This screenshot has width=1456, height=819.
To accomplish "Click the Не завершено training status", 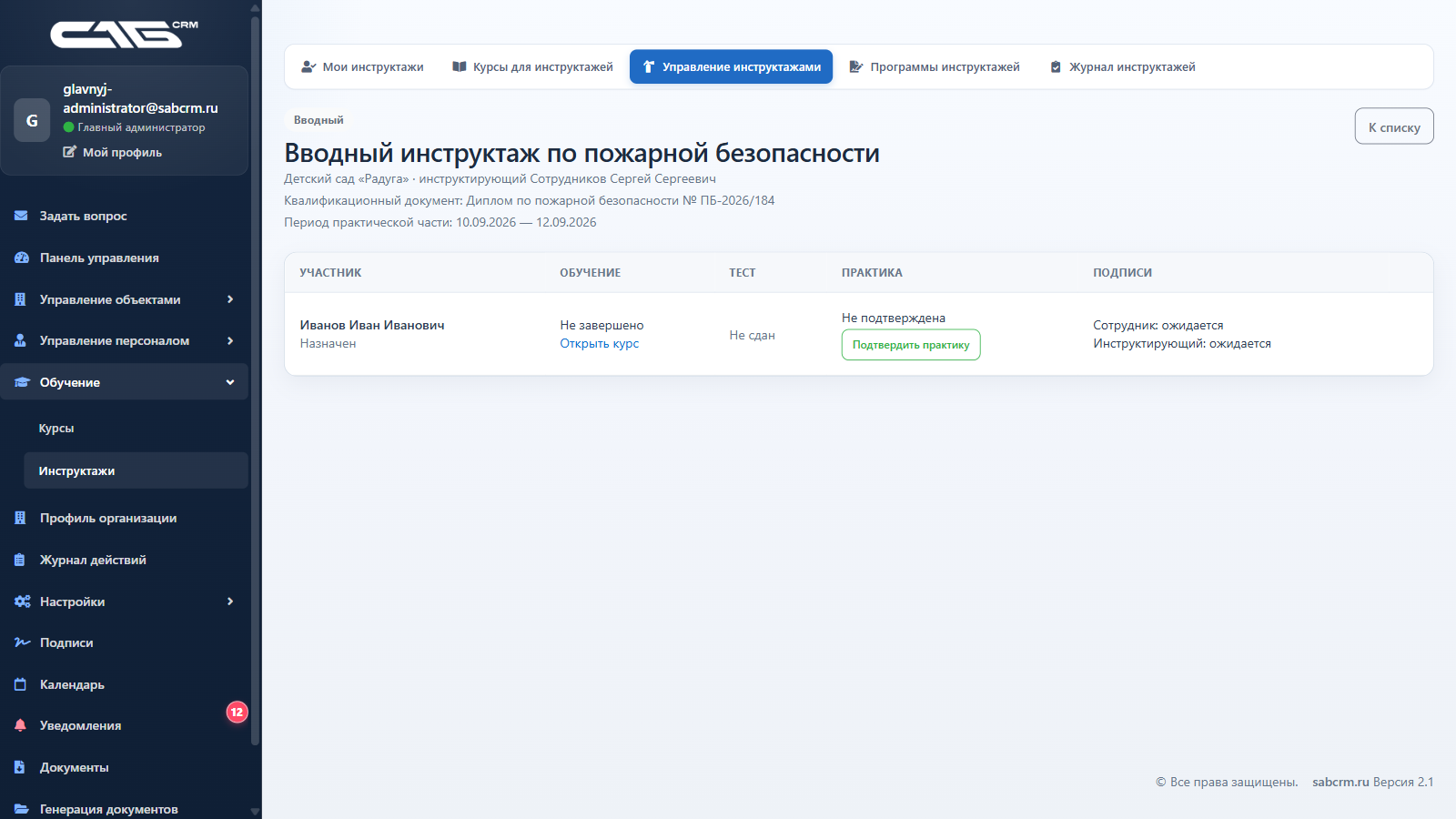I will tap(602, 325).
